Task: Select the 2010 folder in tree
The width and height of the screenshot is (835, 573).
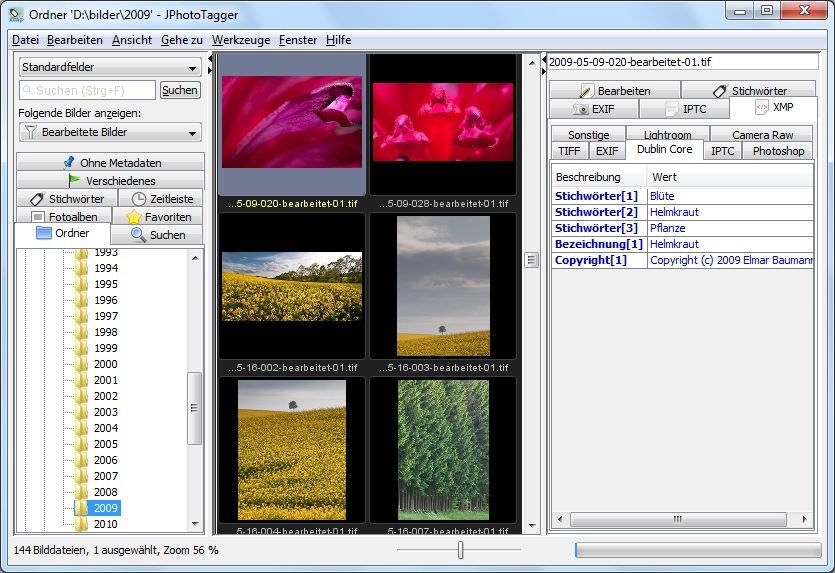Action: (x=105, y=524)
